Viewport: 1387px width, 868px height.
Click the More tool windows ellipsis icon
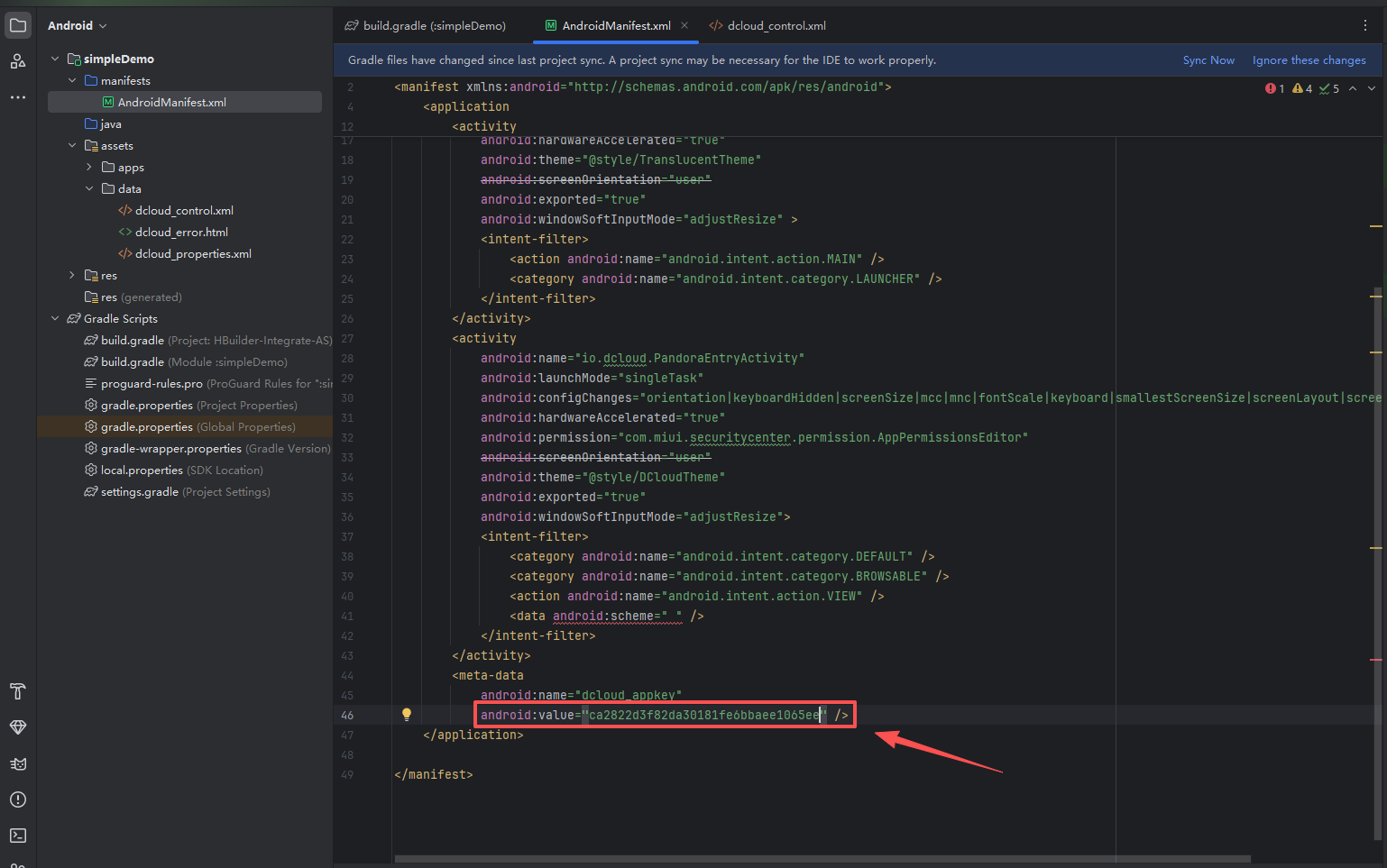point(18,97)
